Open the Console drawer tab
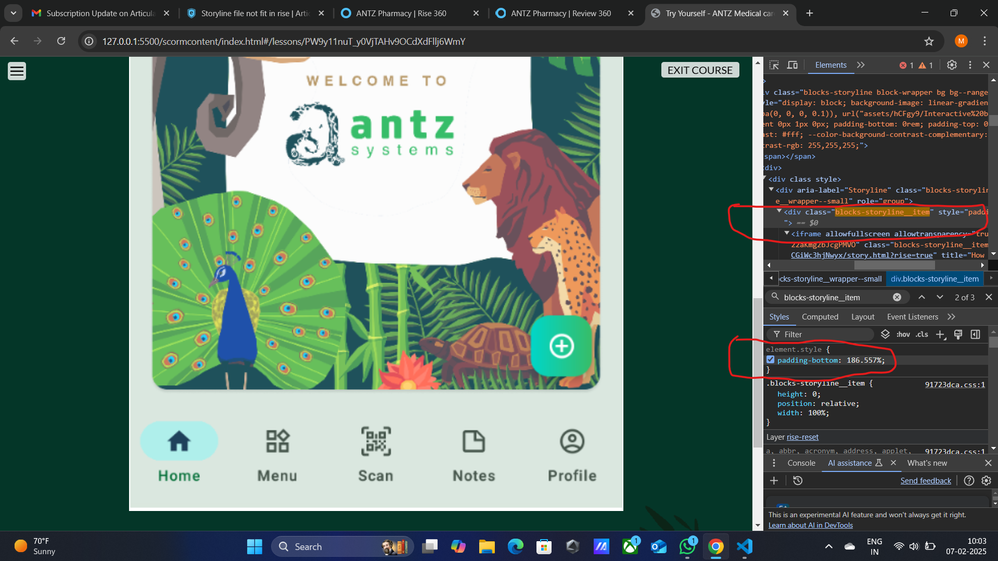The width and height of the screenshot is (998, 561). (x=801, y=464)
